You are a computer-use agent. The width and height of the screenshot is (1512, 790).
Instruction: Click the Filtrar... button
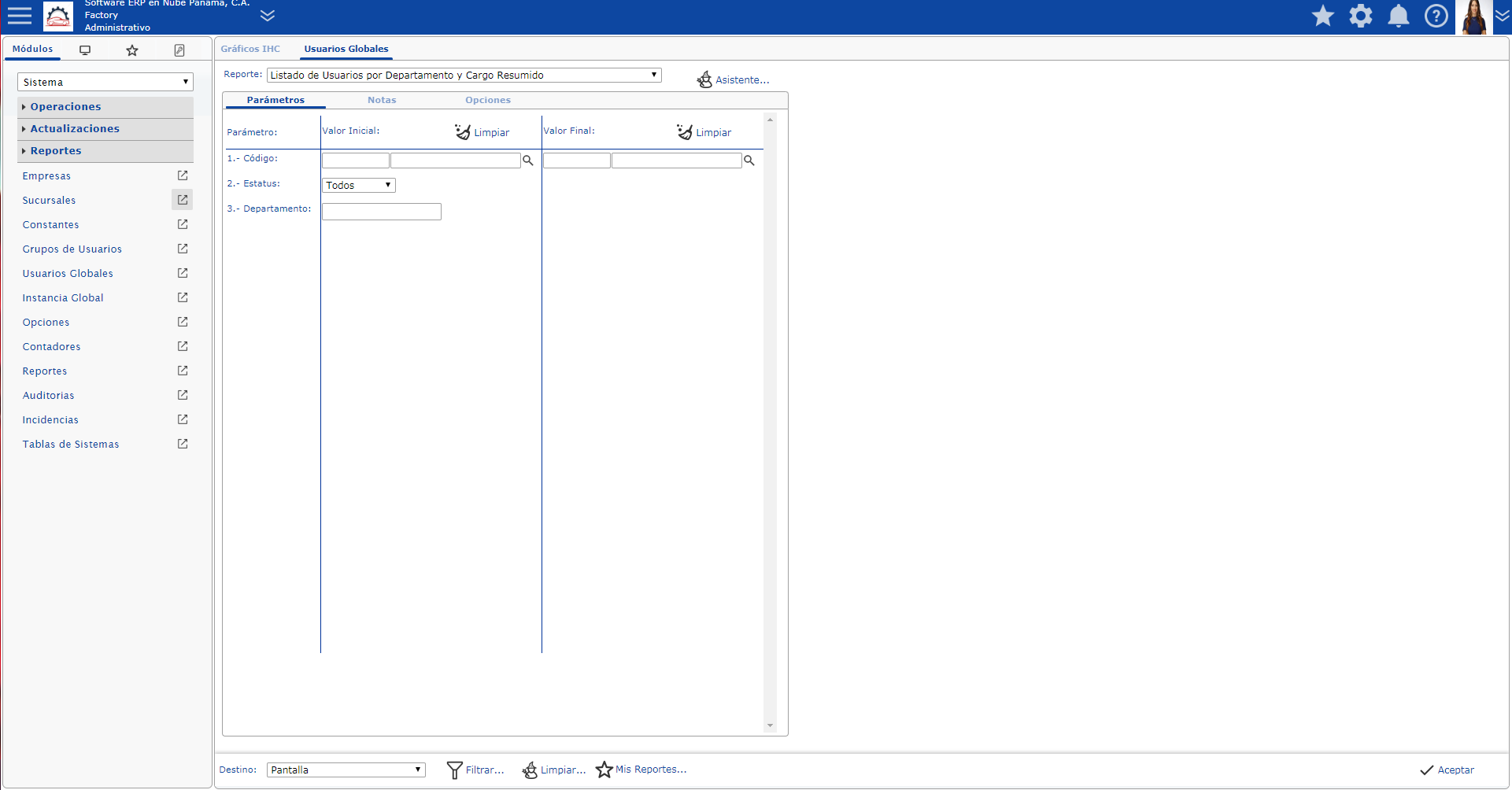[475, 770]
